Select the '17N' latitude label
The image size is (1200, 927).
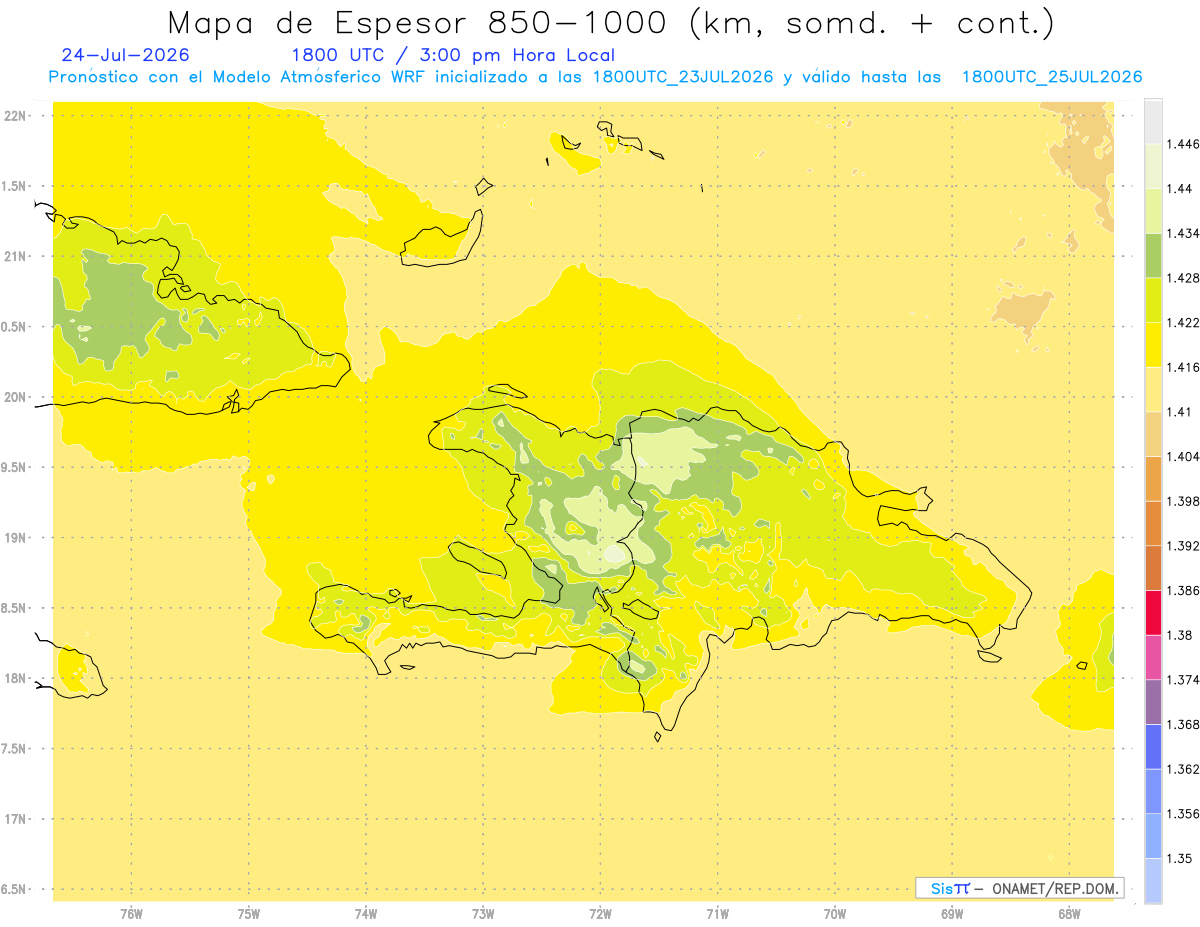click(17, 819)
